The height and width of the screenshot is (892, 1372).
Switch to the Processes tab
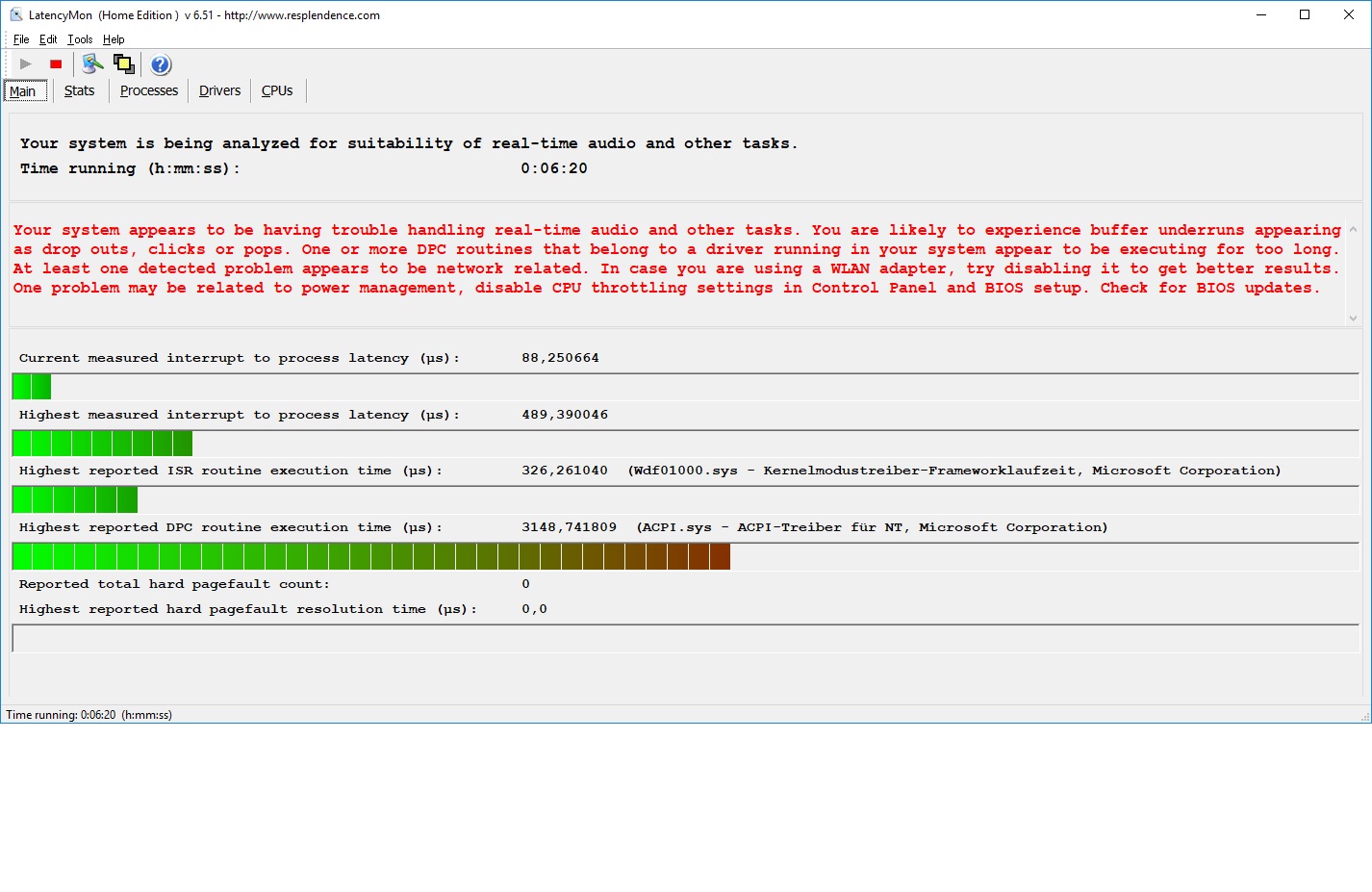click(149, 90)
